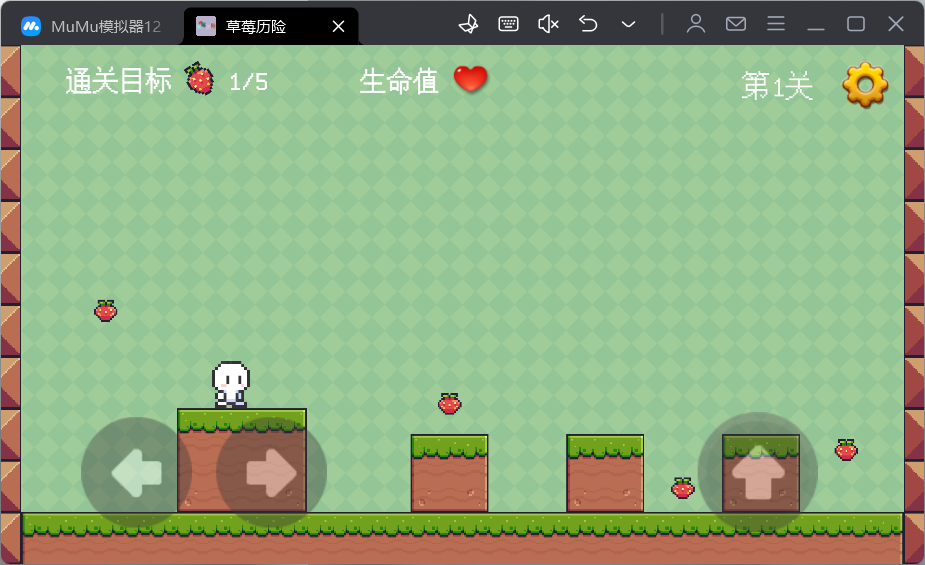Tap the jump up-arrow button
Image resolution: width=925 pixels, height=565 pixels.
758,472
